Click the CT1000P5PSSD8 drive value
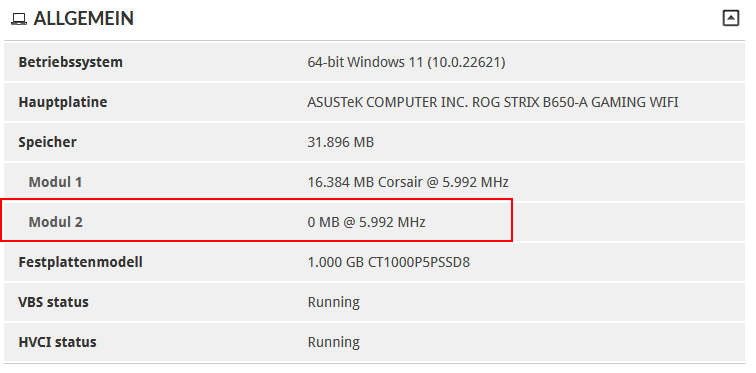756x373 pixels. point(389,262)
